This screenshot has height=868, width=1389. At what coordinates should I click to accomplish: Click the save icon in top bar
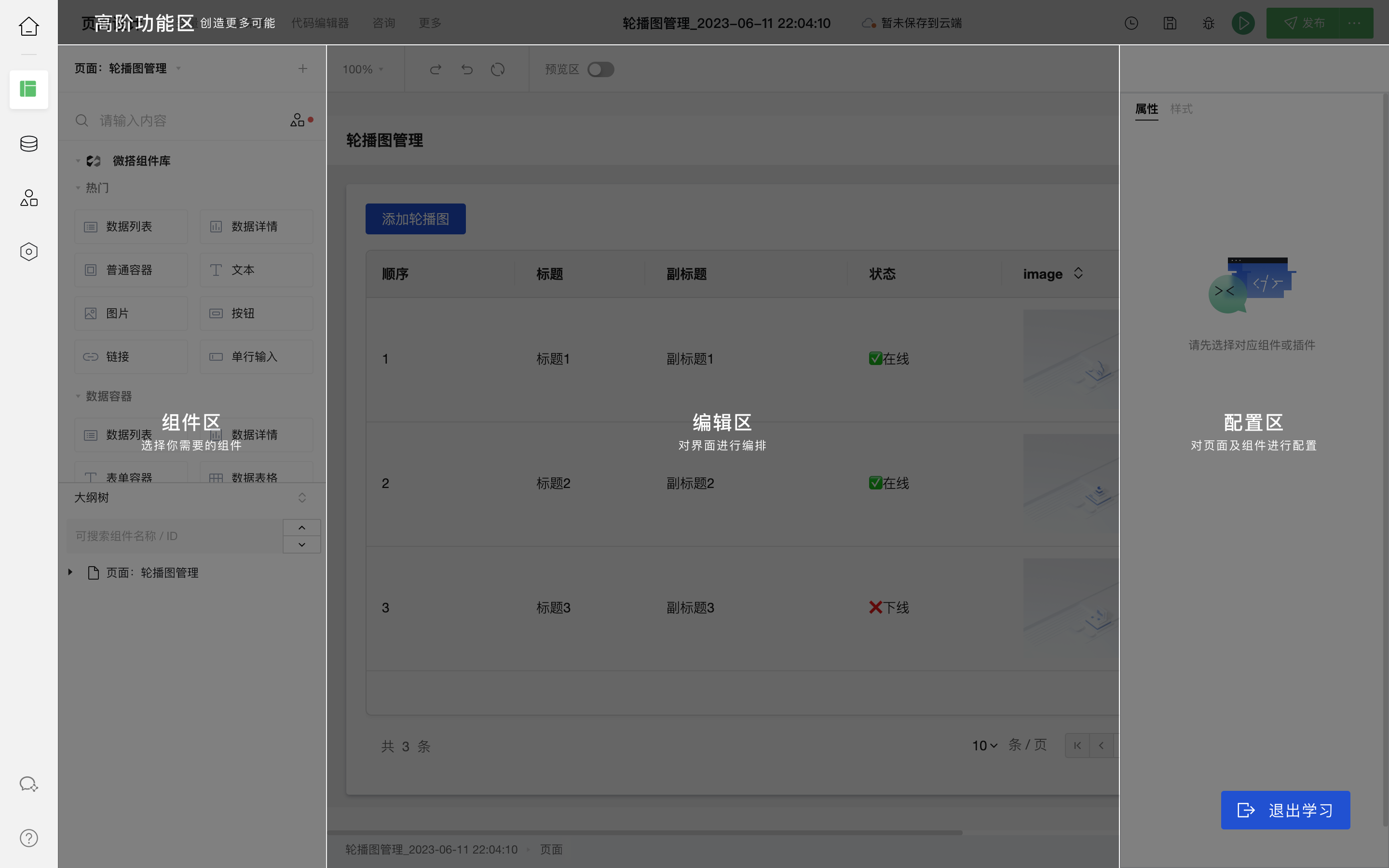[1170, 23]
